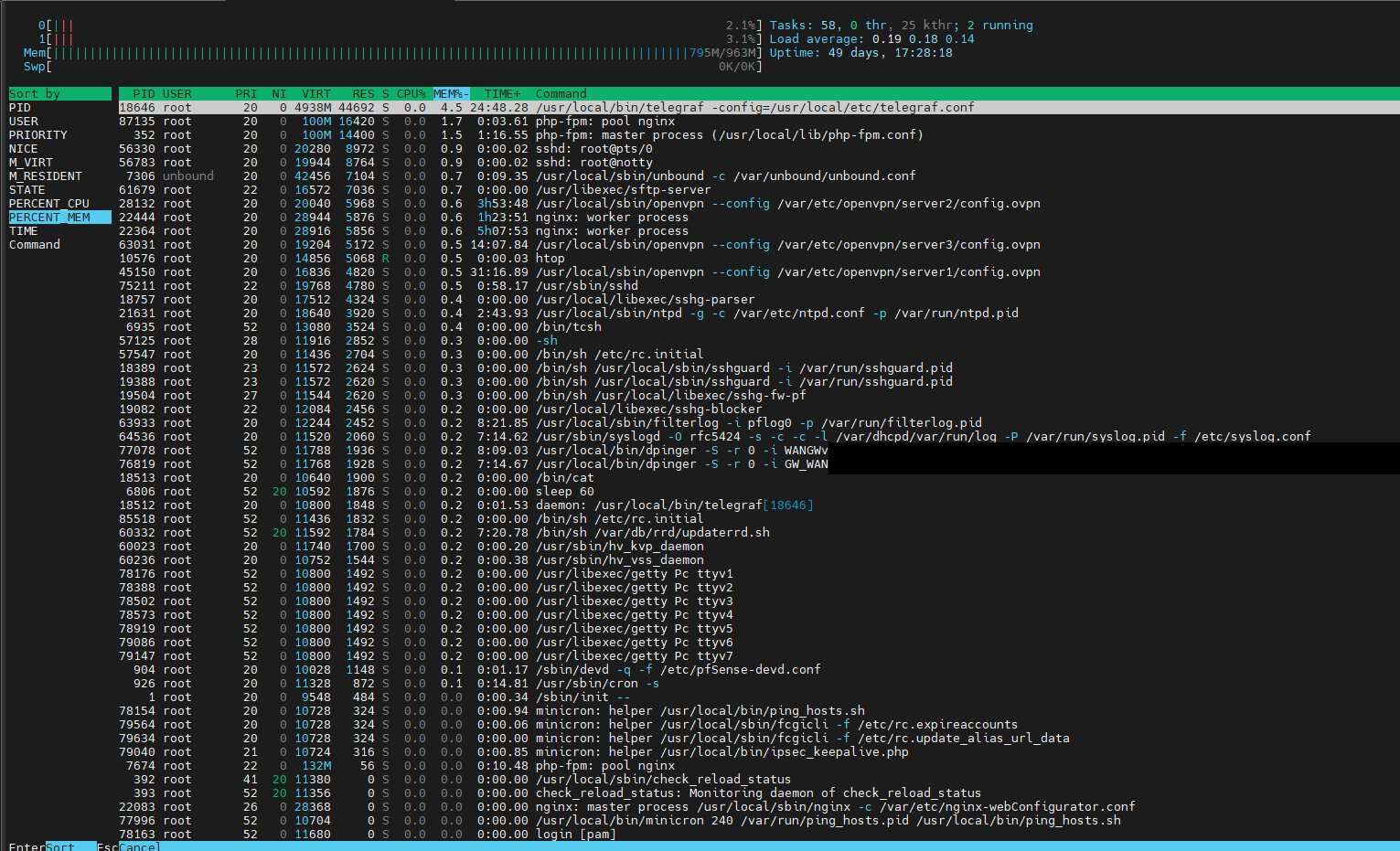Click the Uptime readout
The image size is (1400, 851).
[860, 53]
